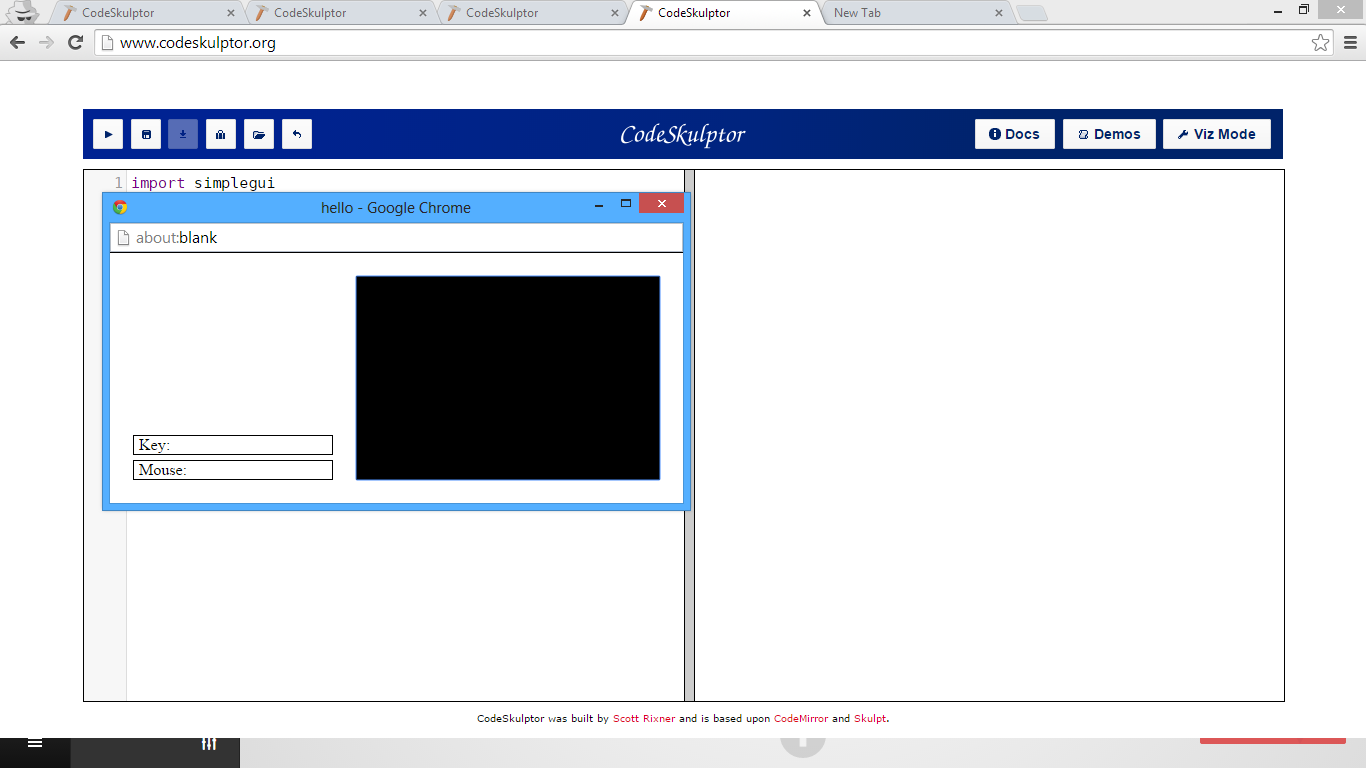The width and height of the screenshot is (1366, 768).
Task: Click the Mouse: status box
Action: point(233,470)
